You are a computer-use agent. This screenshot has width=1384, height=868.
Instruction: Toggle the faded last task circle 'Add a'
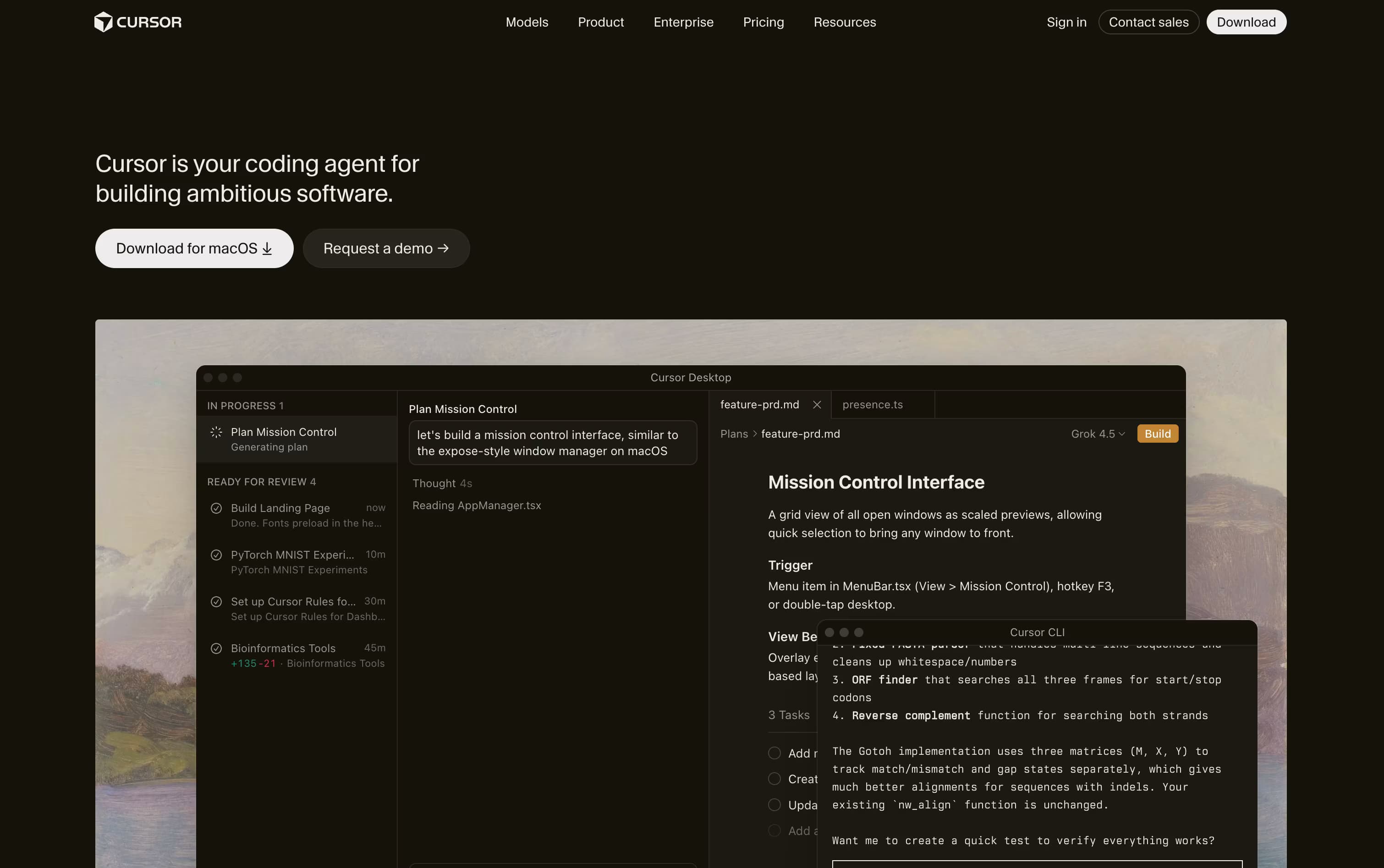point(774,831)
